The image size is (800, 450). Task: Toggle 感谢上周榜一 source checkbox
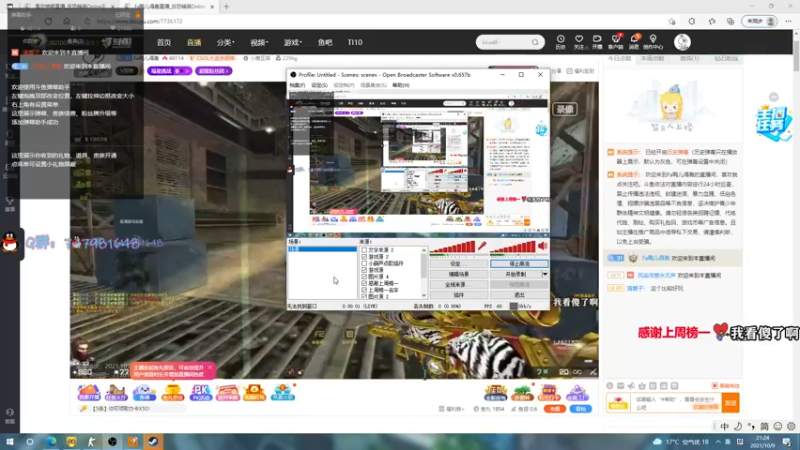(x=364, y=283)
